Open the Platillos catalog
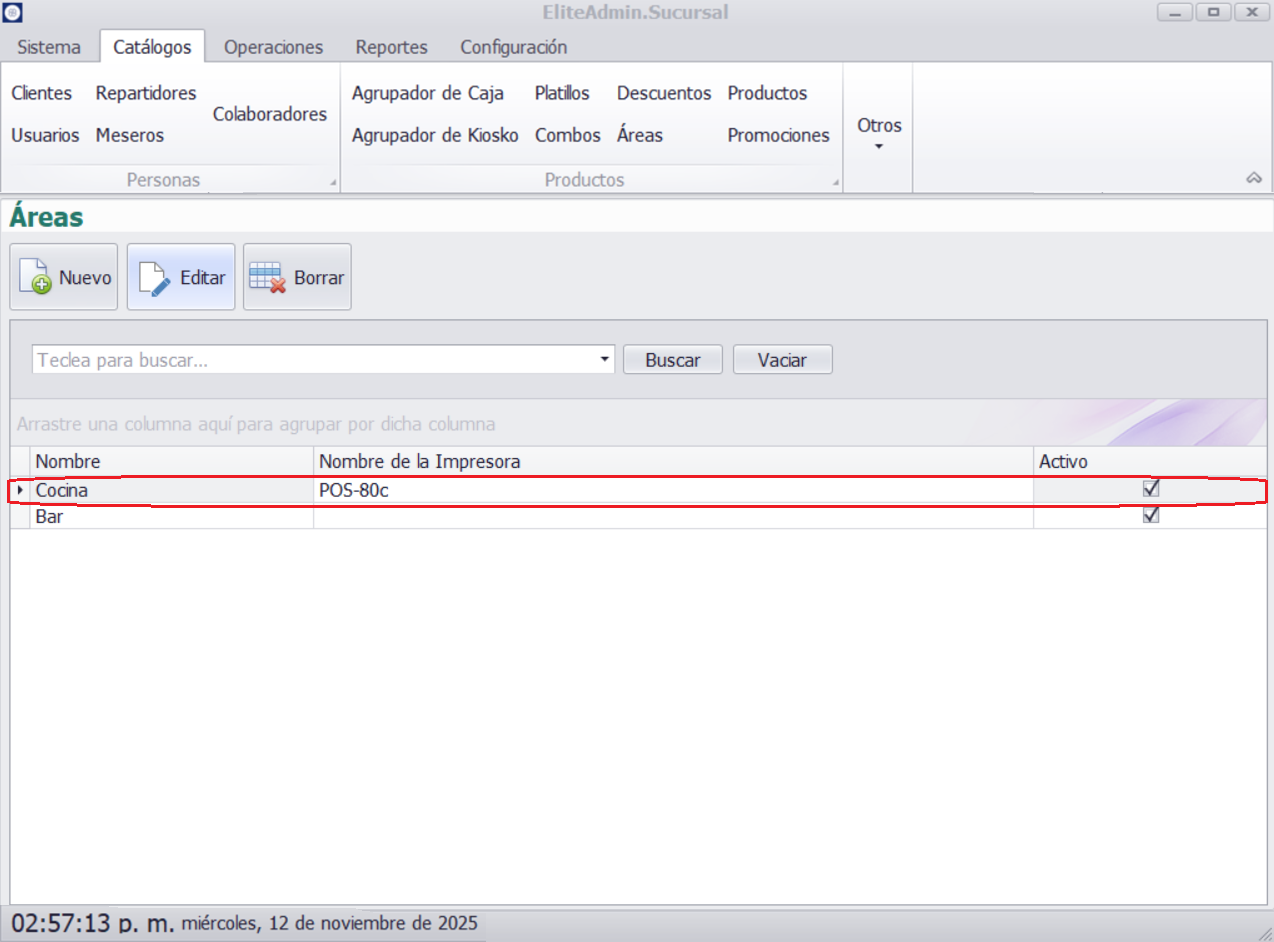1274x942 pixels. 562,93
